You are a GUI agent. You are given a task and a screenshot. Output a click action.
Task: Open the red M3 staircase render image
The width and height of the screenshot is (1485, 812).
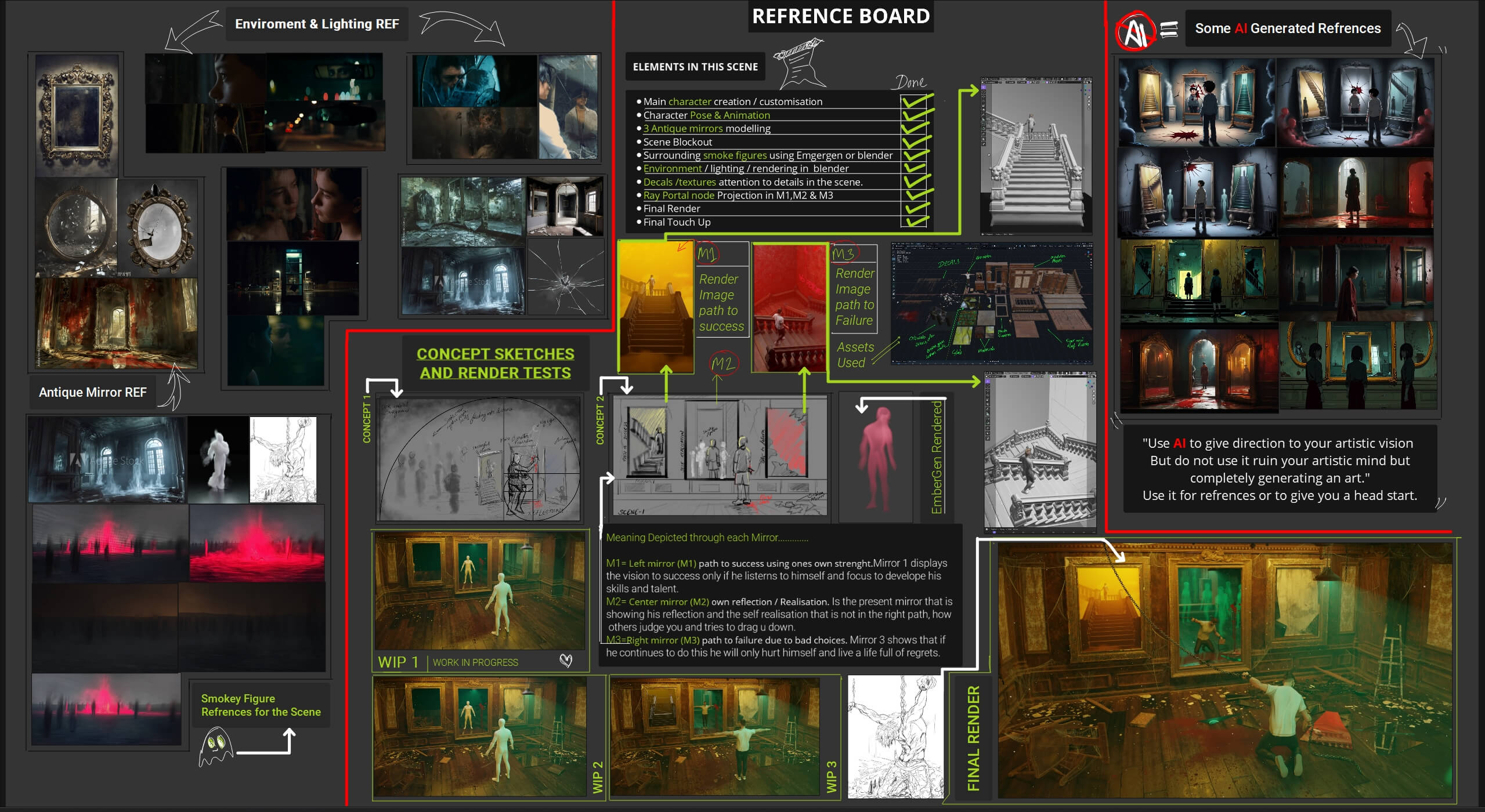coord(789,307)
